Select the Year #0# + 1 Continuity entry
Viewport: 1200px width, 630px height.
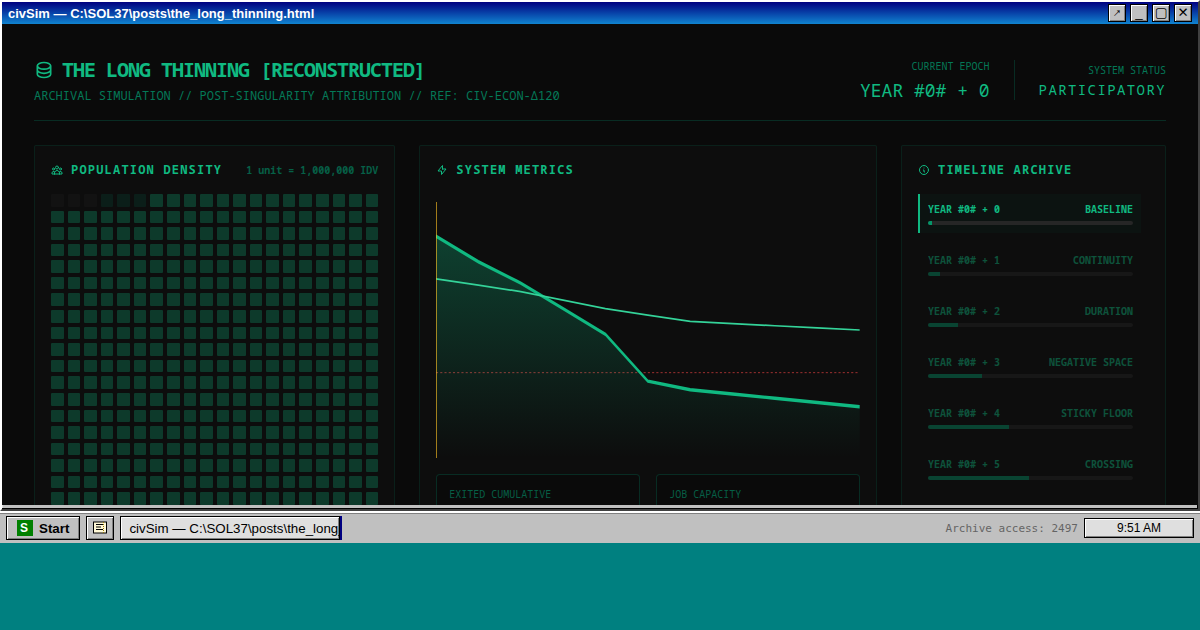coord(1029,264)
